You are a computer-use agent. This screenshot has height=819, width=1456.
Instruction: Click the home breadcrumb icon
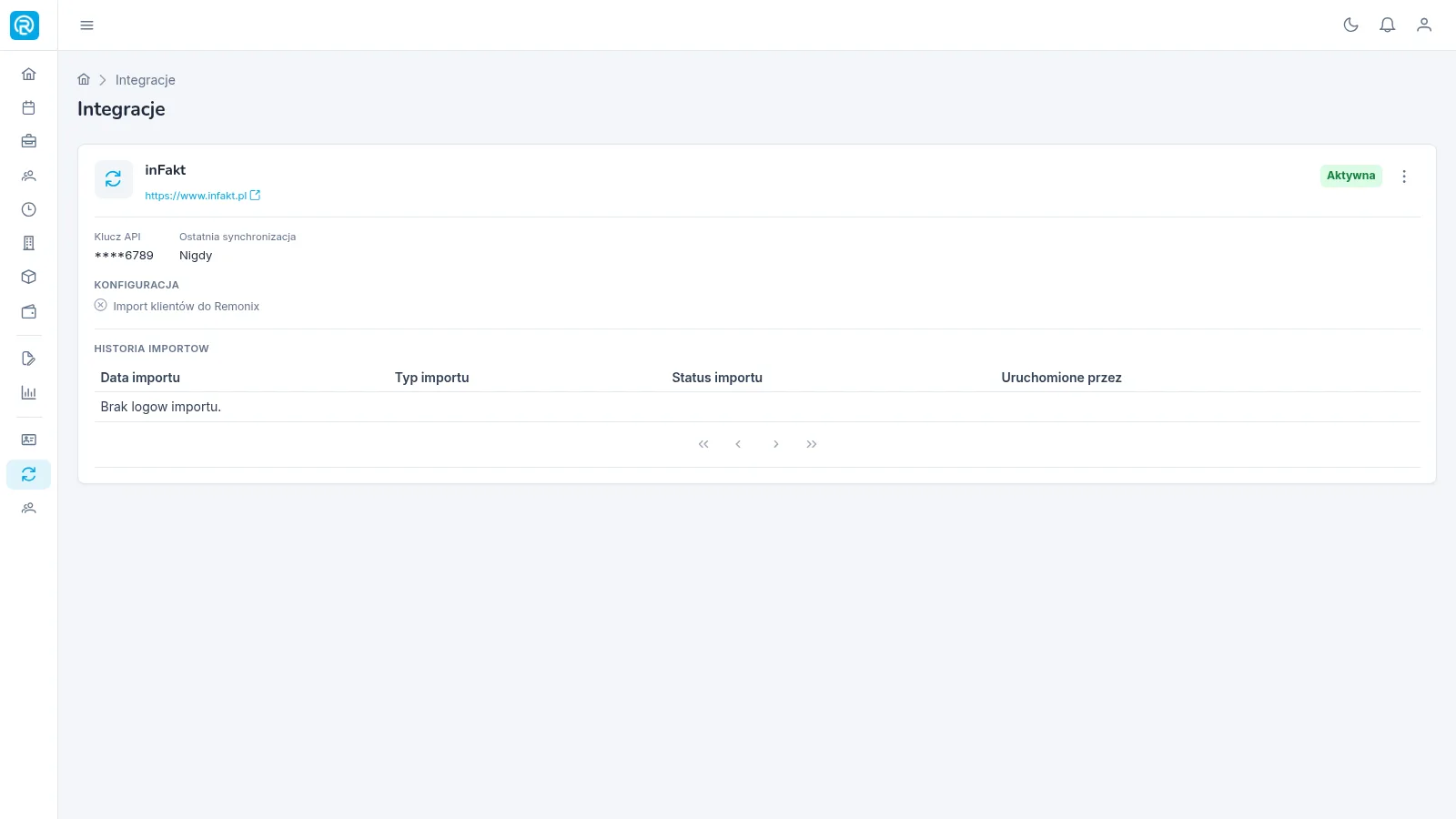(84, 79)
